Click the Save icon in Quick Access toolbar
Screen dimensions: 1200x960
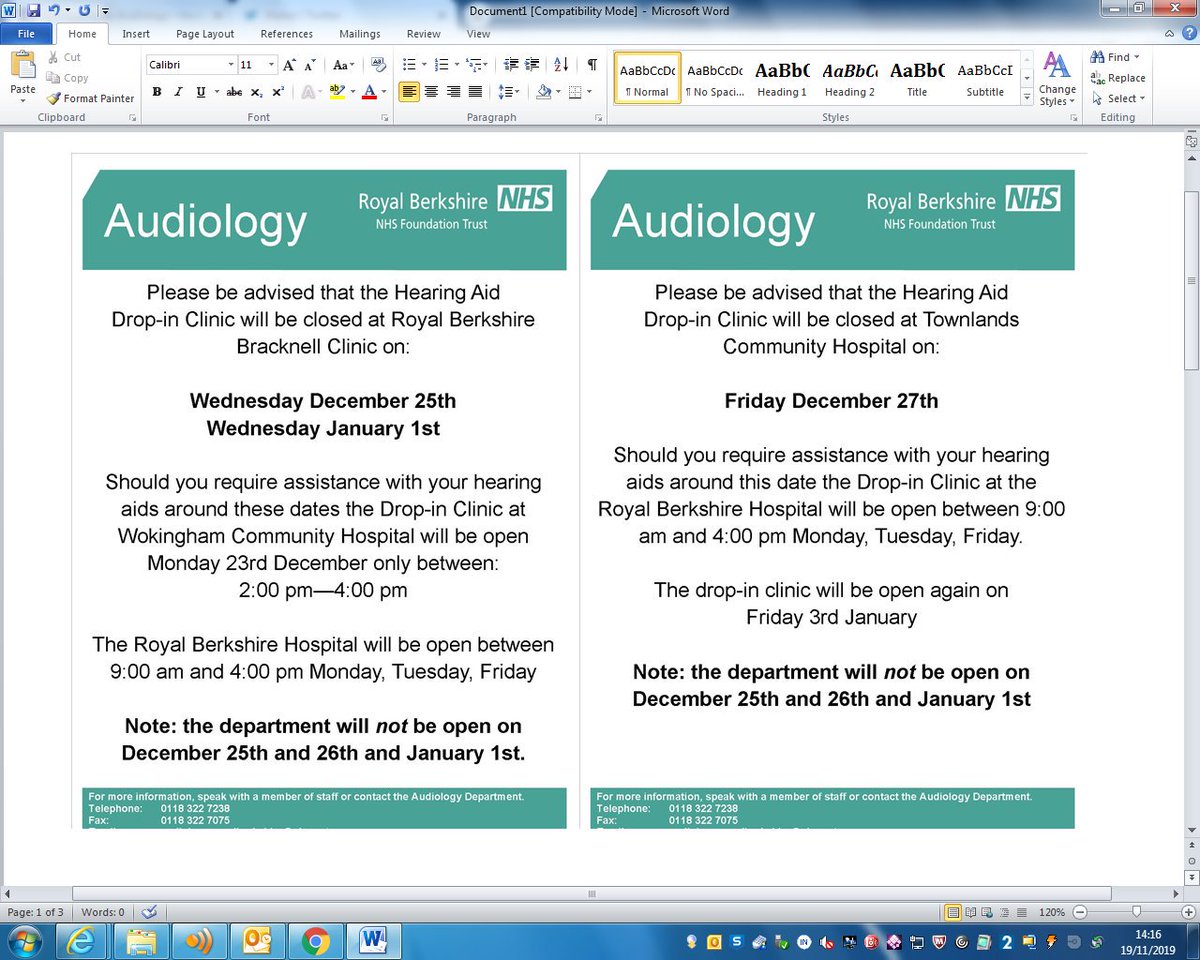click(x=33, y=11)
